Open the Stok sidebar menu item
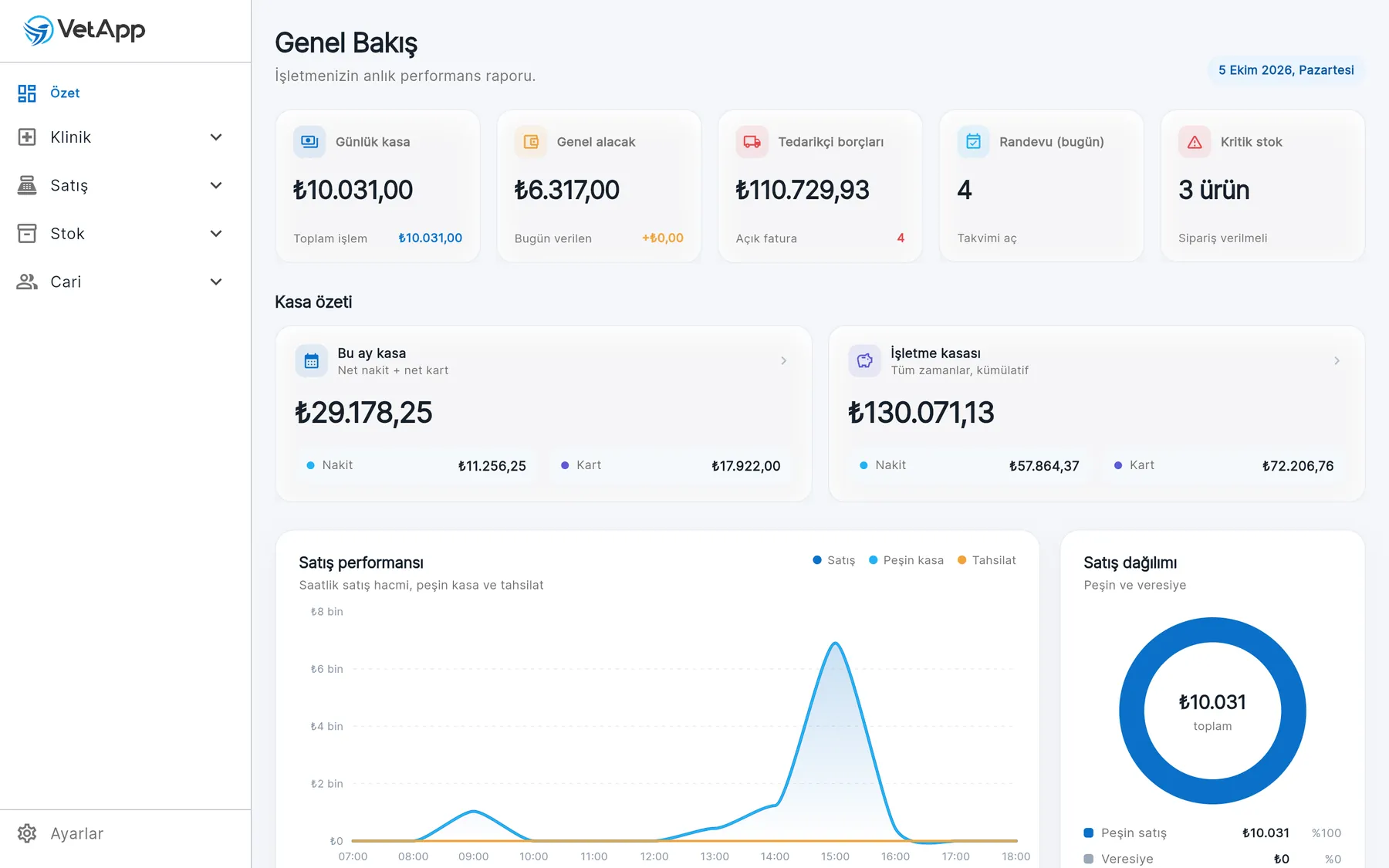This screenshot has height=868, width=1389. (125, 234)
